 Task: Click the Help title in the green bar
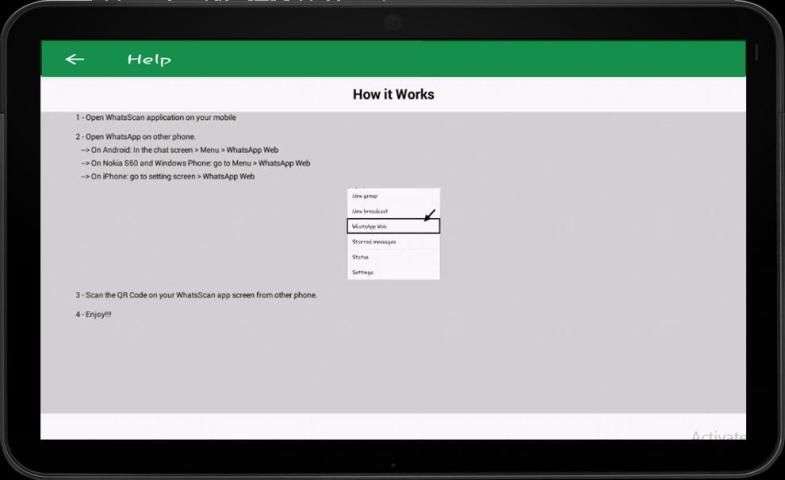pos(149,60)
